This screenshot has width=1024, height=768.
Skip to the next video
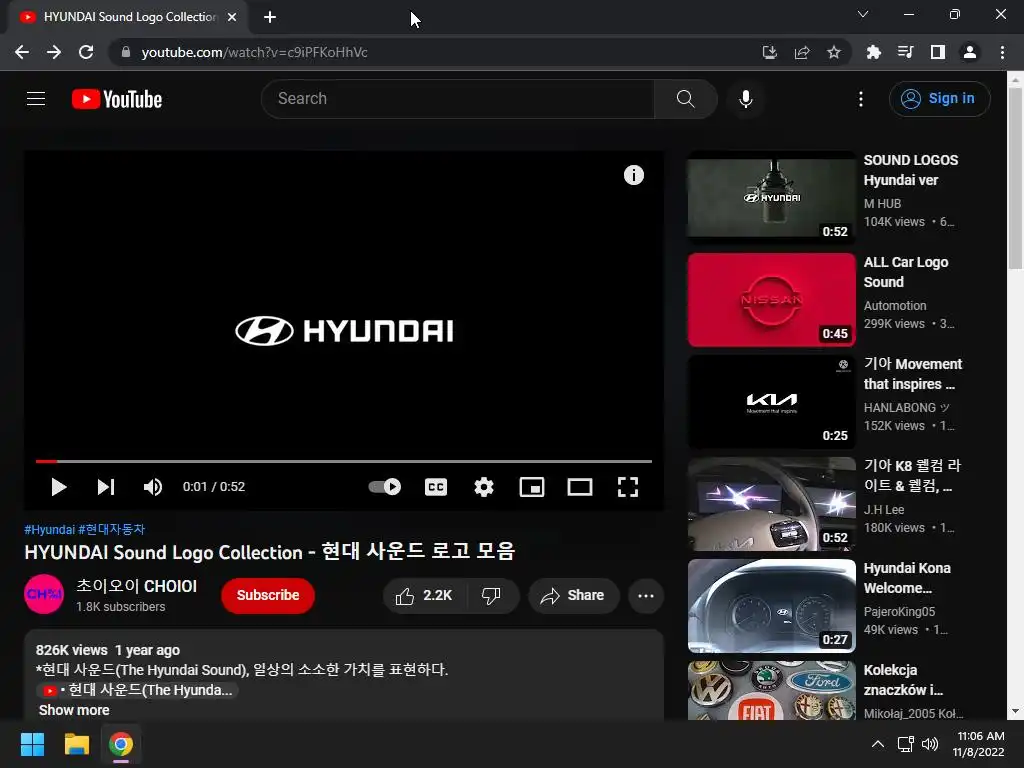pos(106,487)
